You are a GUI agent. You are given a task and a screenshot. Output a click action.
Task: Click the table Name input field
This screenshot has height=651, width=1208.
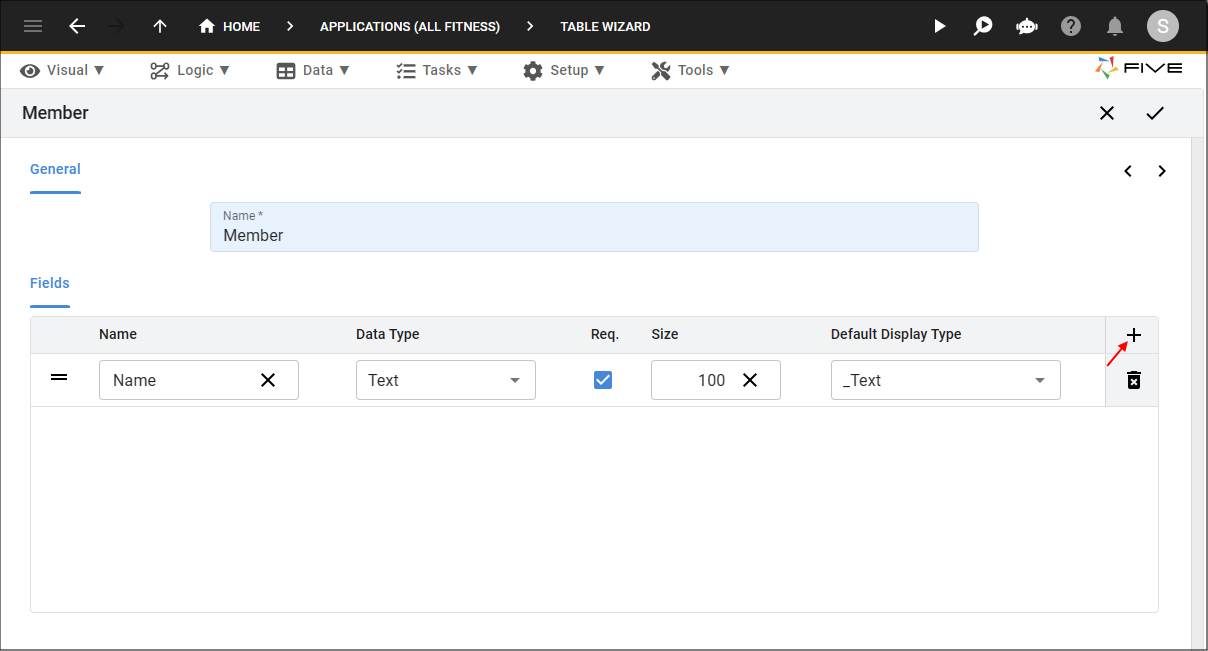tap(594, 227)
